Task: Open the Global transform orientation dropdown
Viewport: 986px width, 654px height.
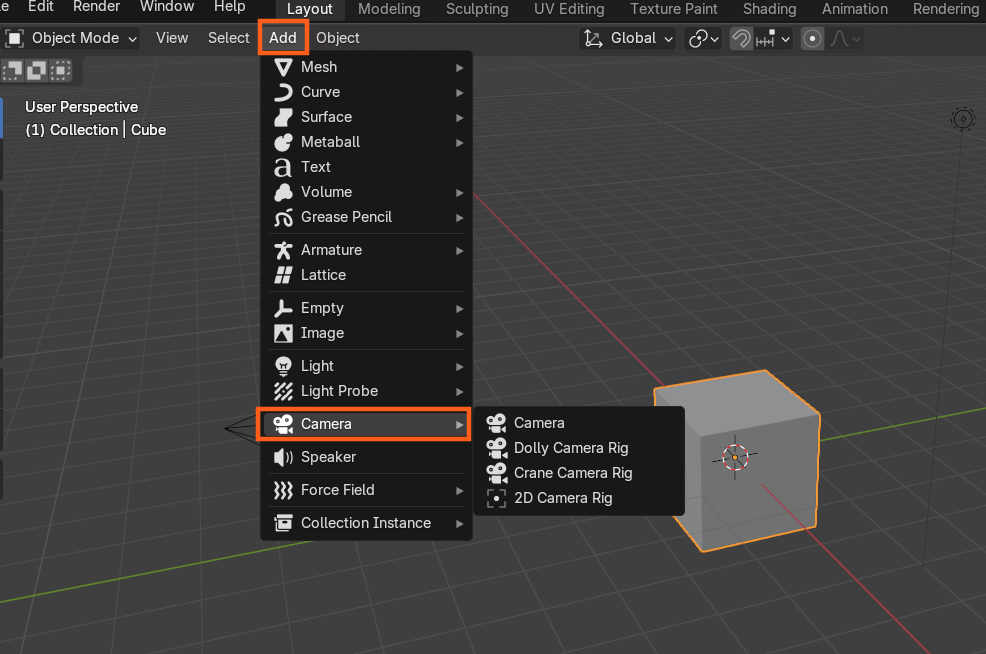Action: 628,38
